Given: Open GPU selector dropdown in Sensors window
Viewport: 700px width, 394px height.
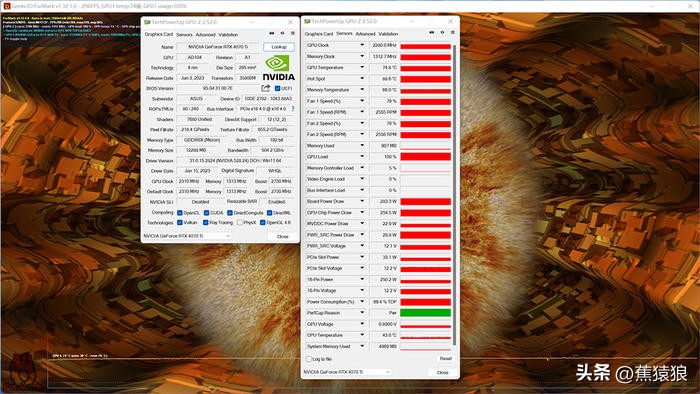Looking at the screenshot, I should pyautogui.click(x=346, y=372).
